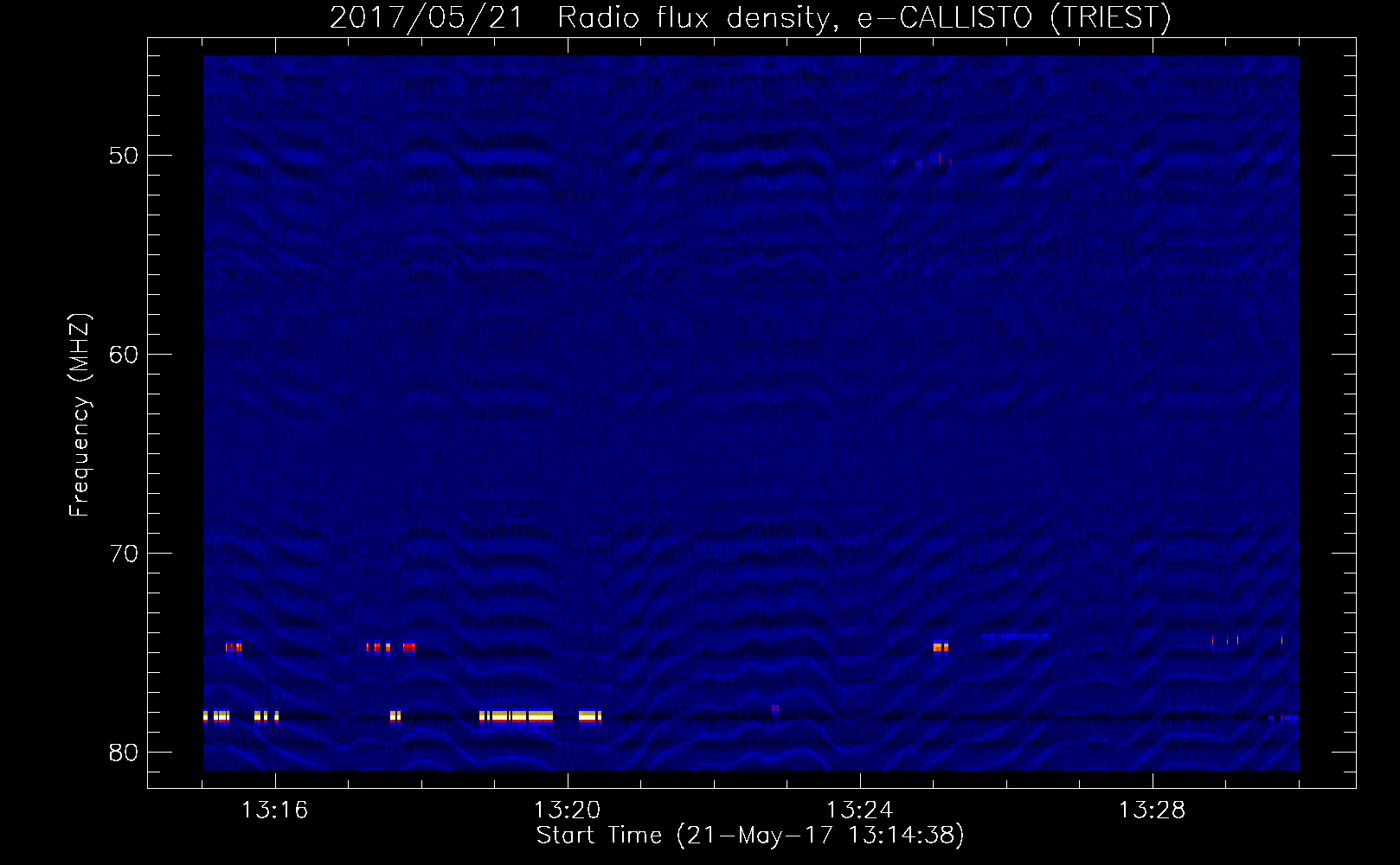1400x865 pixels.
Task: Click the bright burst just after 13:20 at 78 MHz
Action: (590, 716)
